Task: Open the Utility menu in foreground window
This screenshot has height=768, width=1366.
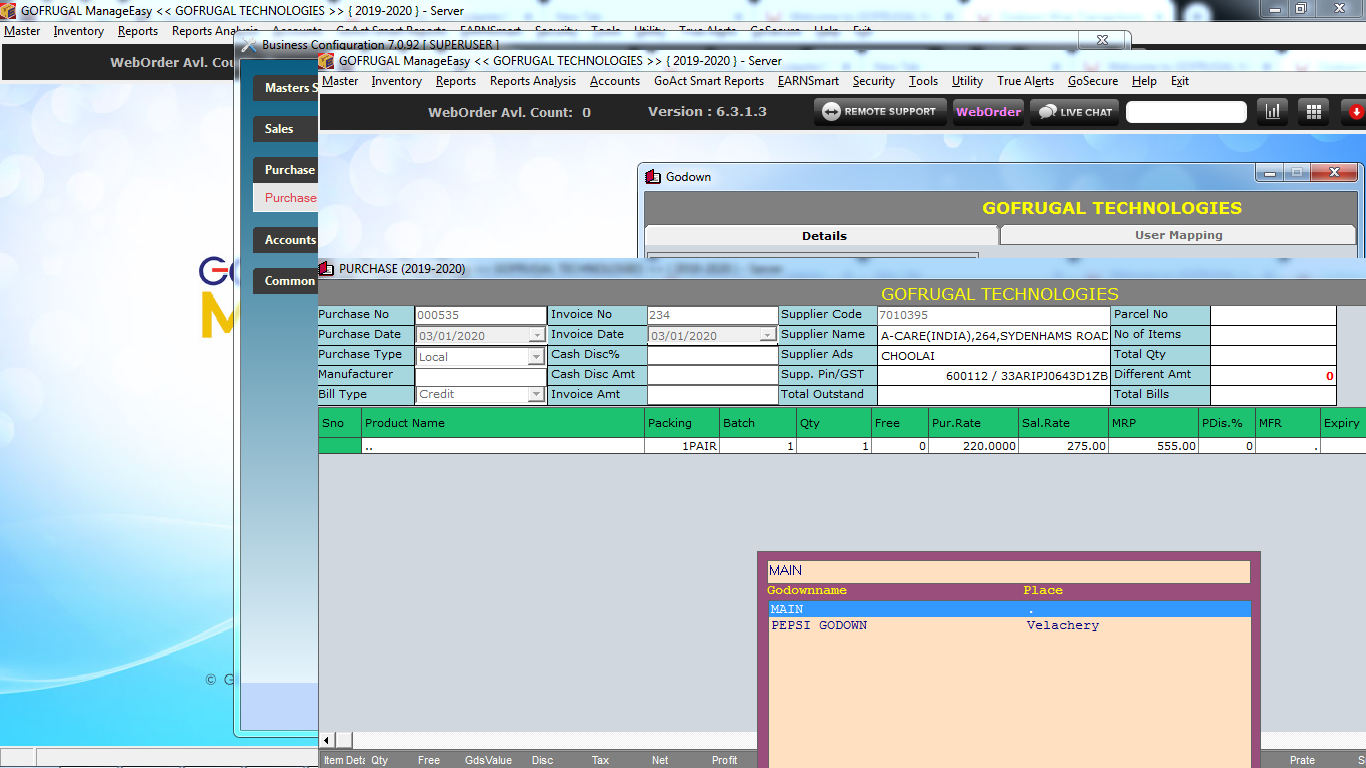Action: 967,81
